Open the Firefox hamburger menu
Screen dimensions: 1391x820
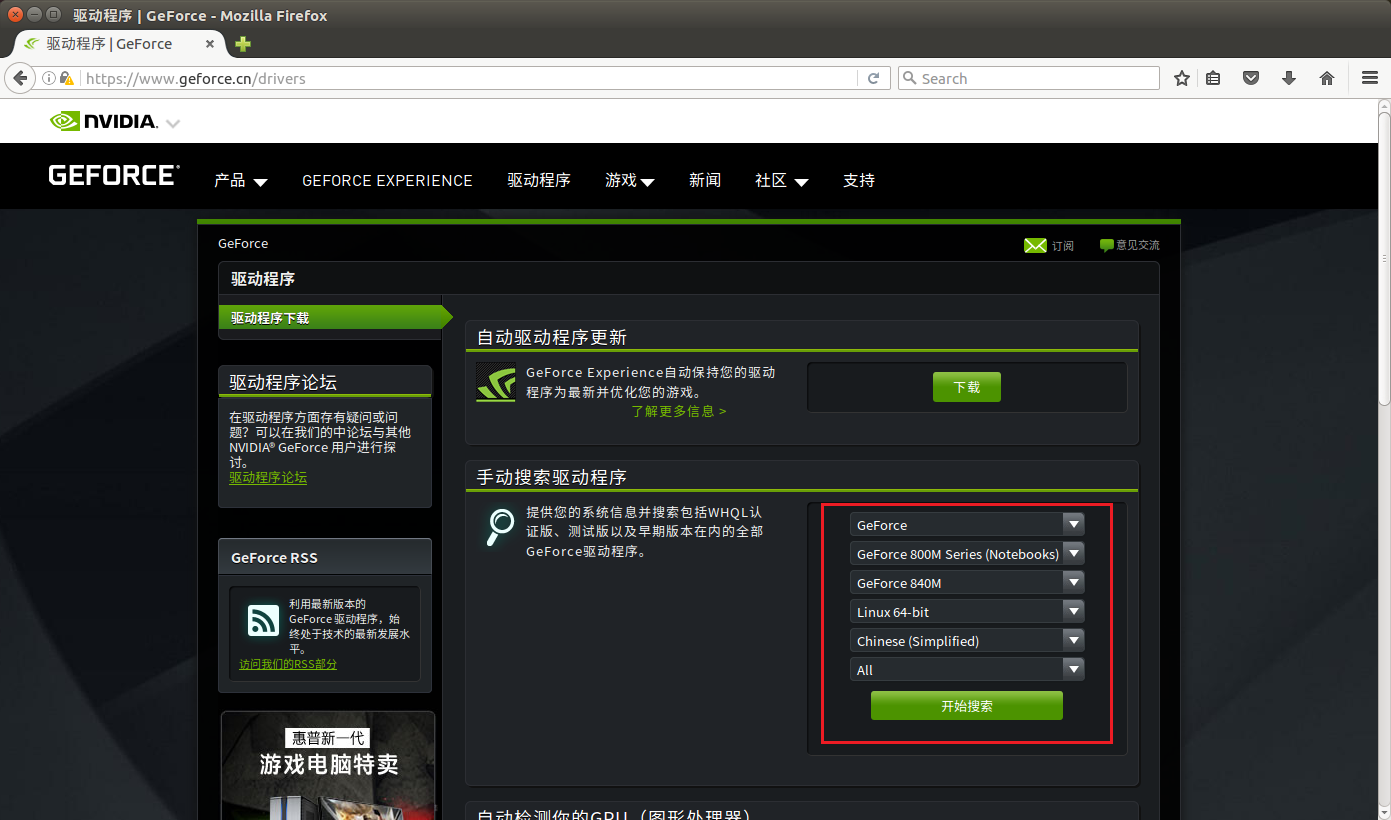(x=1369, y=78)
